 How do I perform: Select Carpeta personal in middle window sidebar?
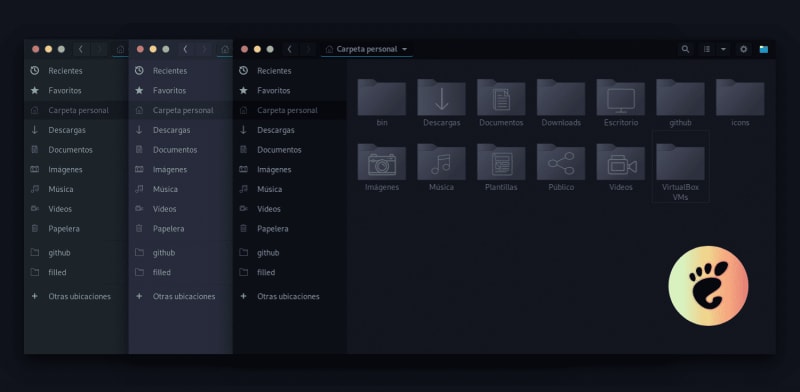(x=181, y=110)
